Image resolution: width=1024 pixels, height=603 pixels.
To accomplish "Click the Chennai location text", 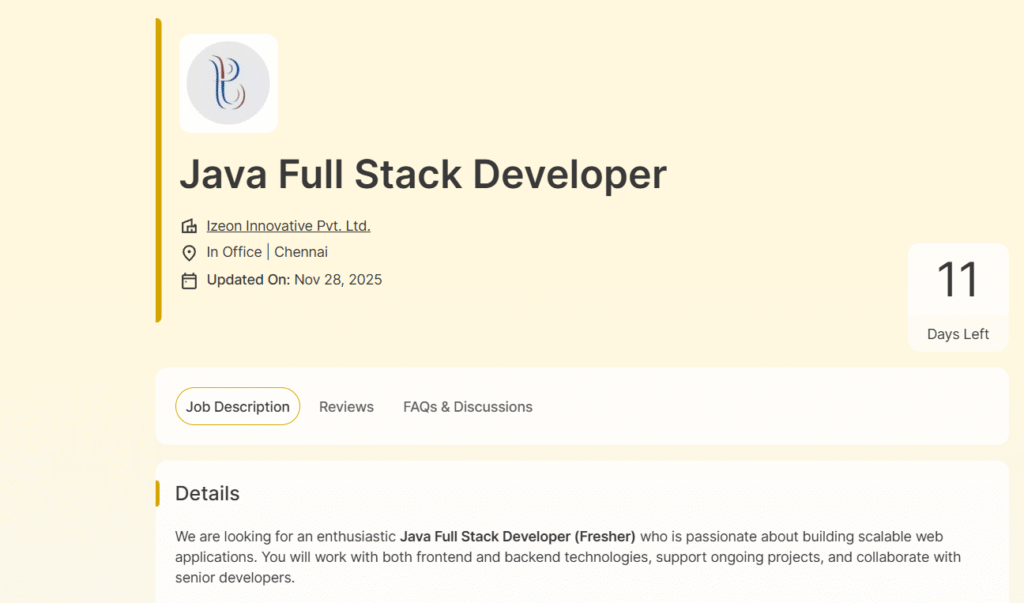I will 301,253.
